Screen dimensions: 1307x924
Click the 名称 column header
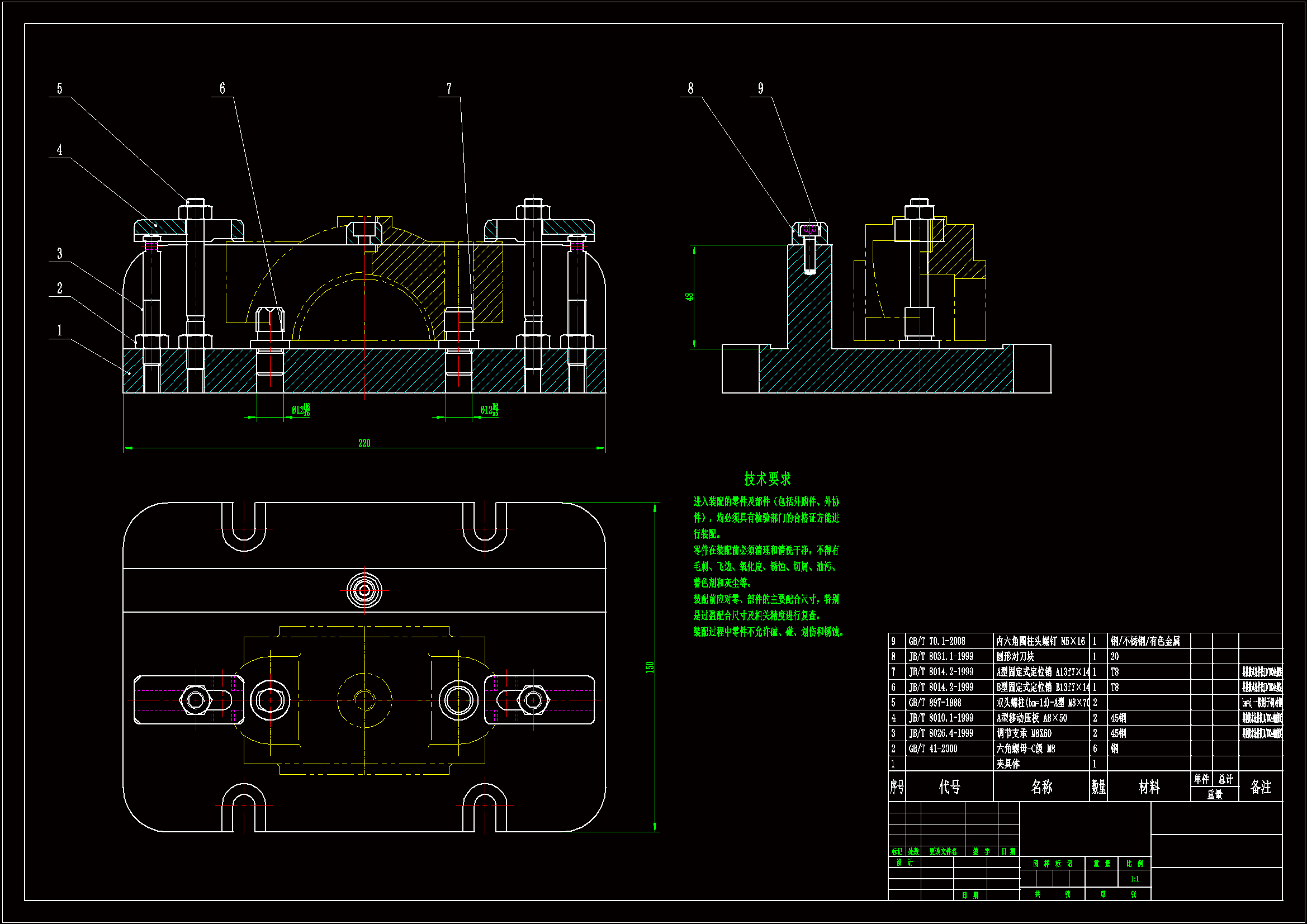1041,787
